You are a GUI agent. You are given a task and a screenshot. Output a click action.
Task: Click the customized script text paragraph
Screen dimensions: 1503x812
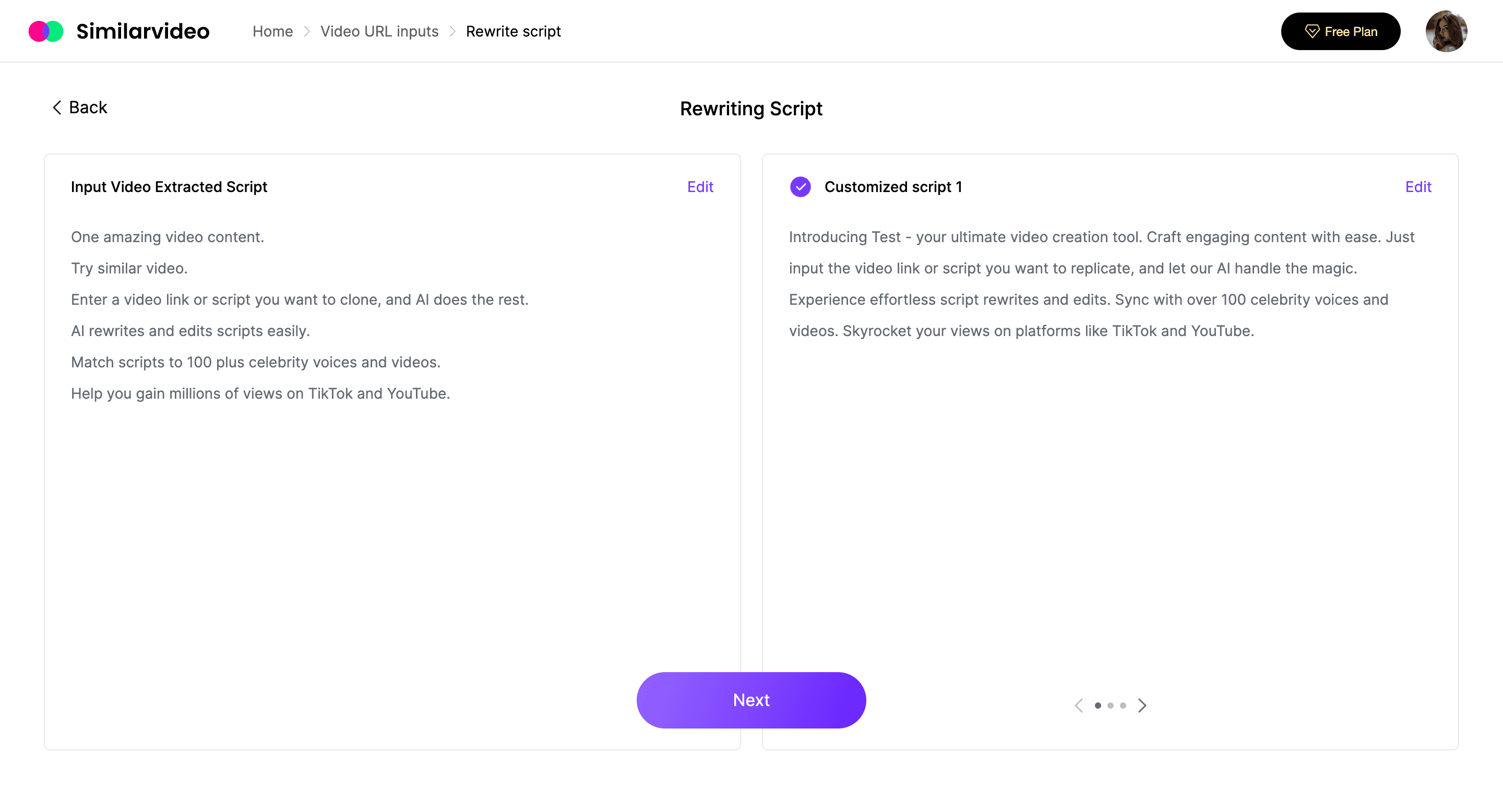click(x=1102, y=284)
